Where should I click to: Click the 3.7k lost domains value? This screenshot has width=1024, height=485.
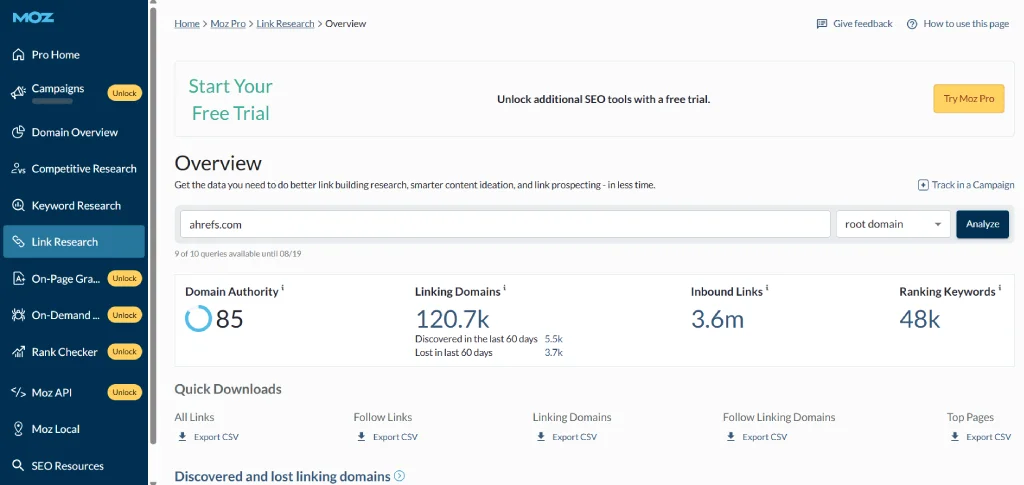554,353
